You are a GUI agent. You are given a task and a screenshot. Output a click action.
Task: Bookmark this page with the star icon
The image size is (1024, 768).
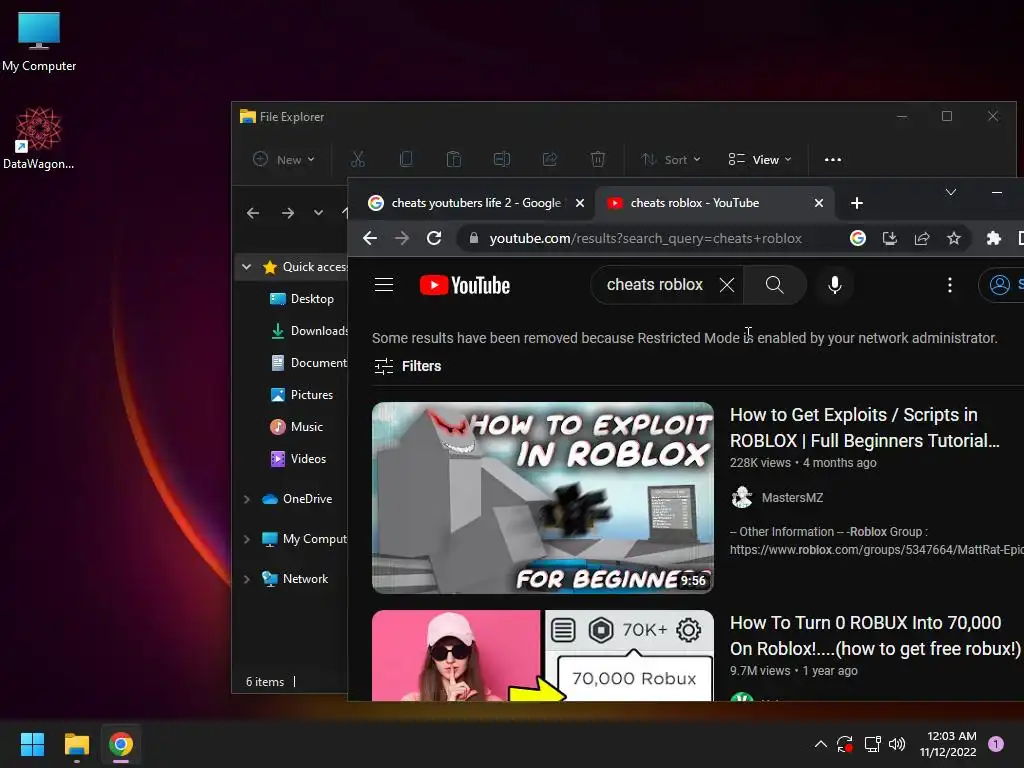click(953, 238)
